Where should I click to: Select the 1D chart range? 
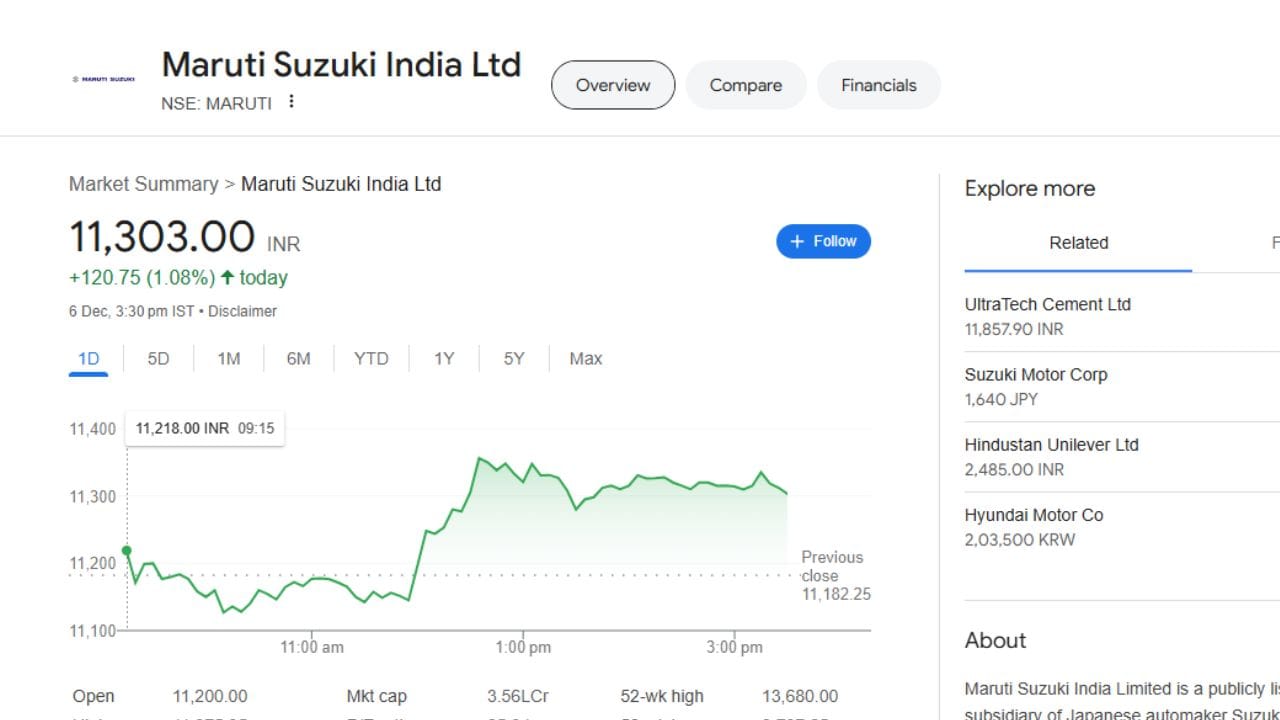point(88,359)
